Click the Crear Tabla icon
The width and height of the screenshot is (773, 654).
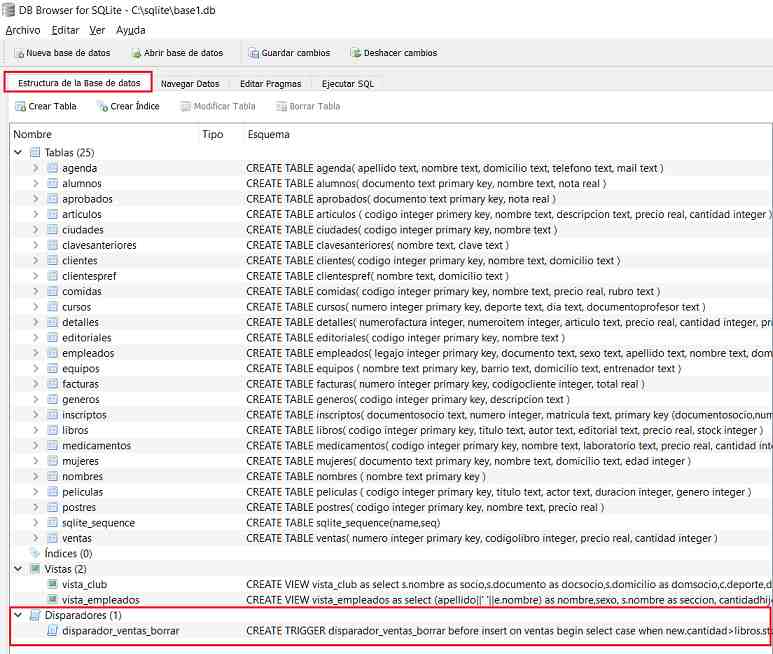(20, 106)
